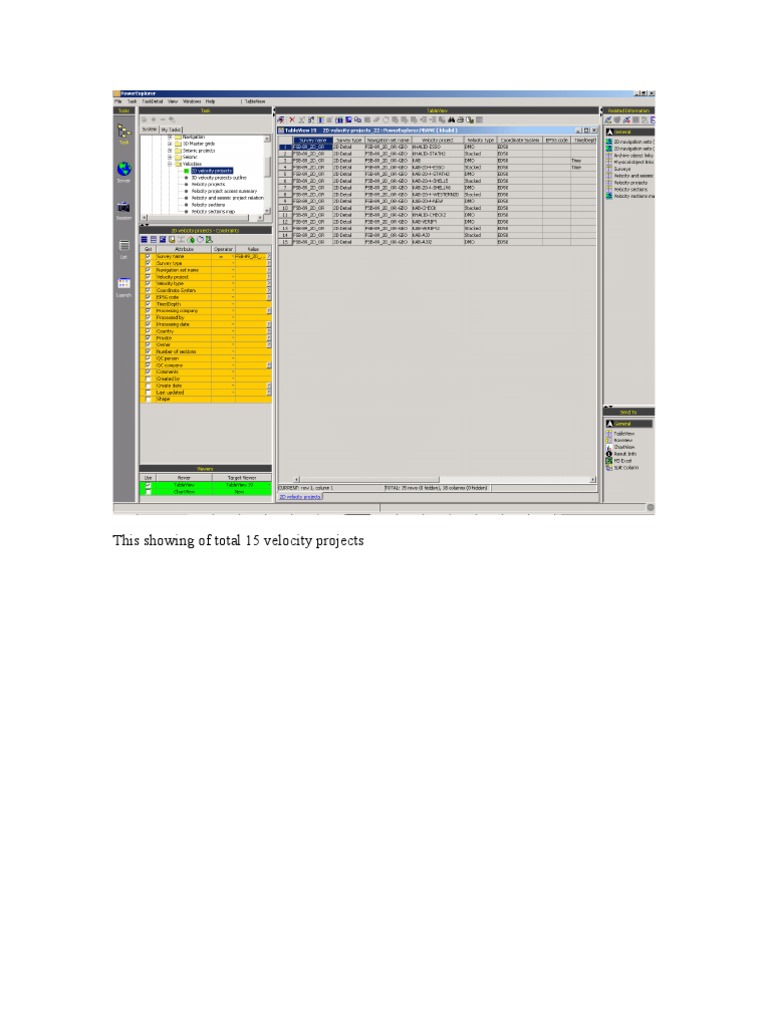Open Result Info in Send to panel
This screenshot has height=1024, width=768.
625,454
